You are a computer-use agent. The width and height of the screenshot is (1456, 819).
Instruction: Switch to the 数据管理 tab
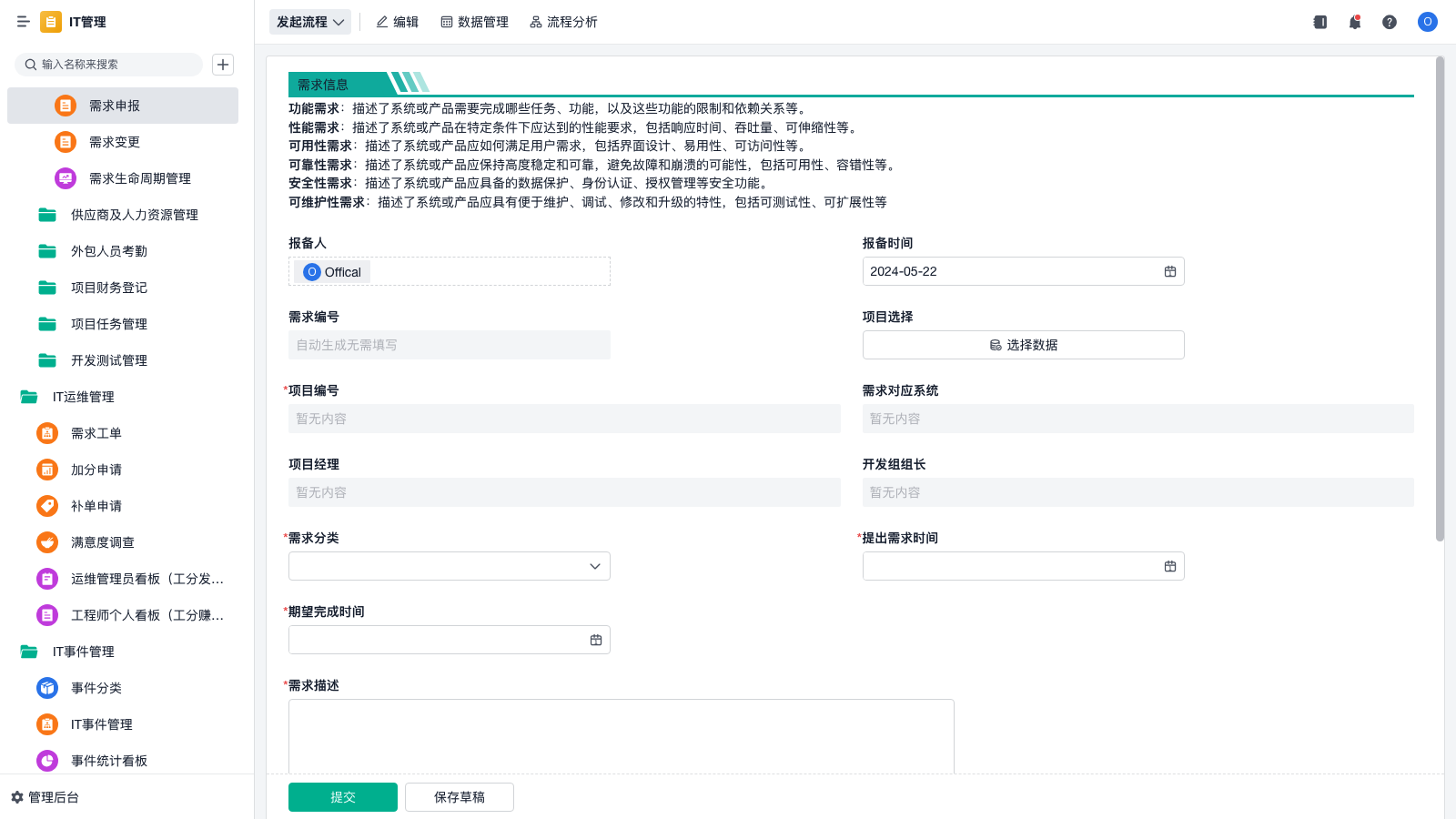pos(474,22)
